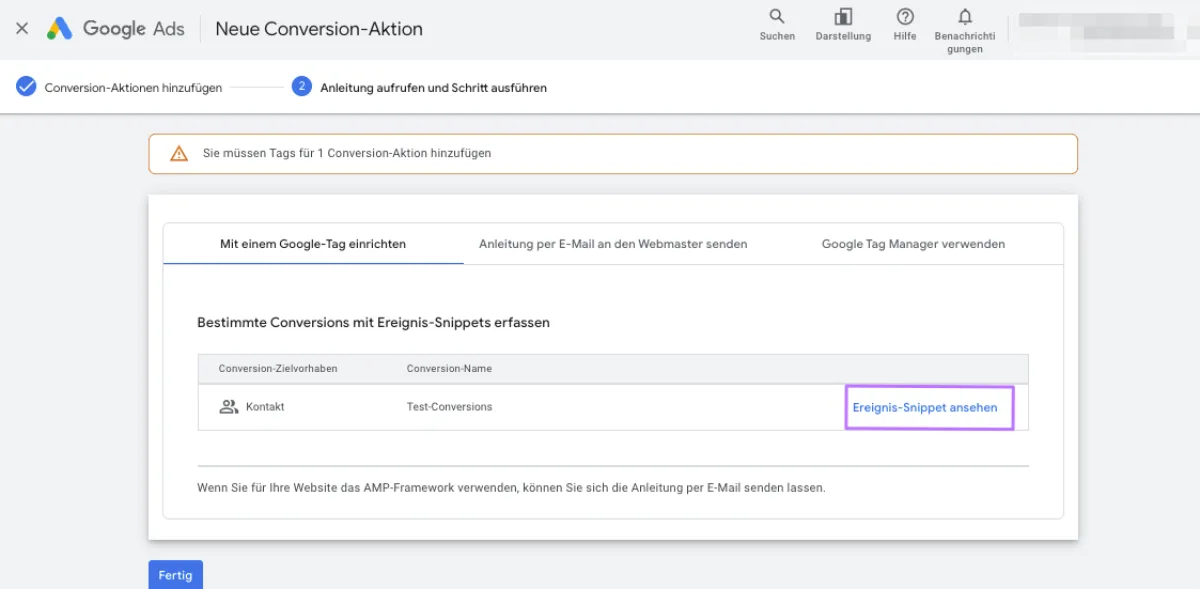This screenshot has width=1200, height=589.
Task: Select the Kontakt contact icon in the table
Action: (x=229, y=406)
